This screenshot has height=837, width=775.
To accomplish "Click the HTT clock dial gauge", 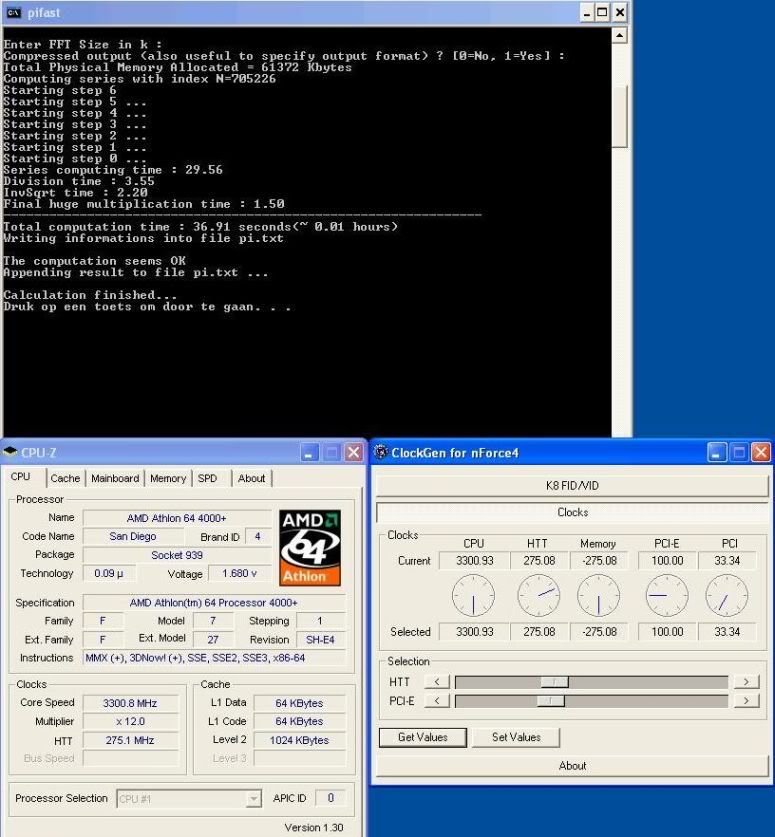I will (539, 595).
